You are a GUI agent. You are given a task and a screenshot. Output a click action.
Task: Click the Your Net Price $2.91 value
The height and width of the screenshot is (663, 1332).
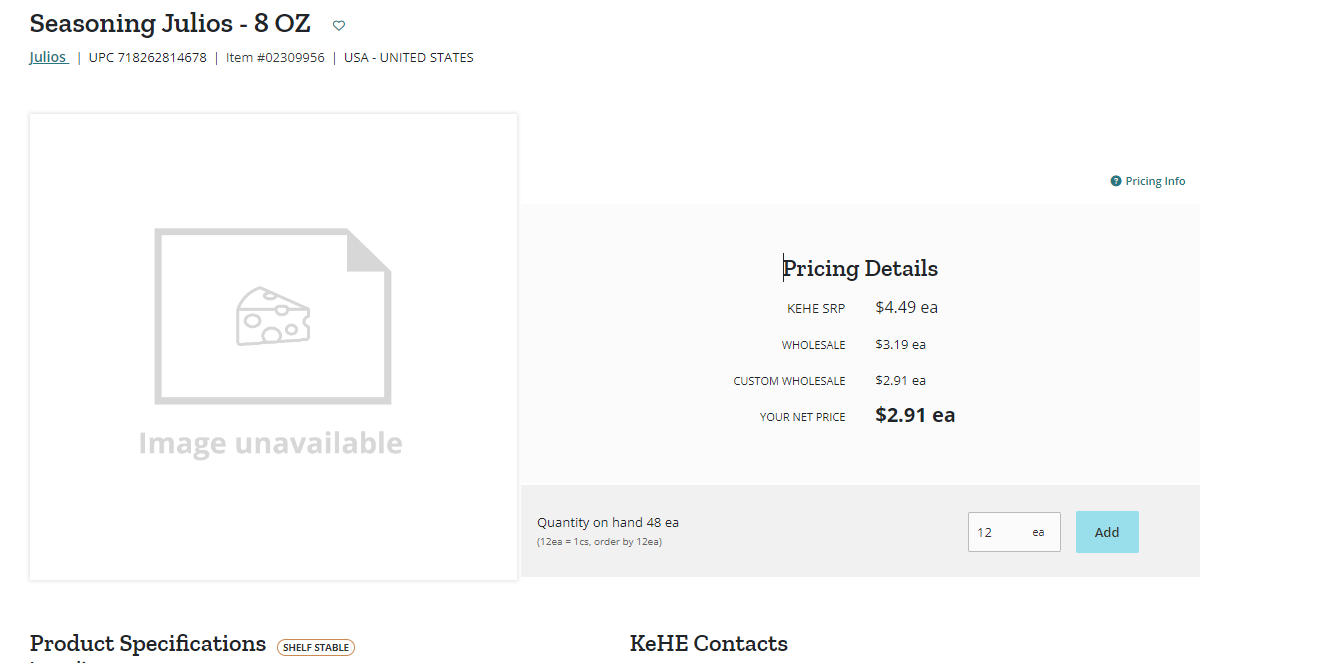coord(915,415)
